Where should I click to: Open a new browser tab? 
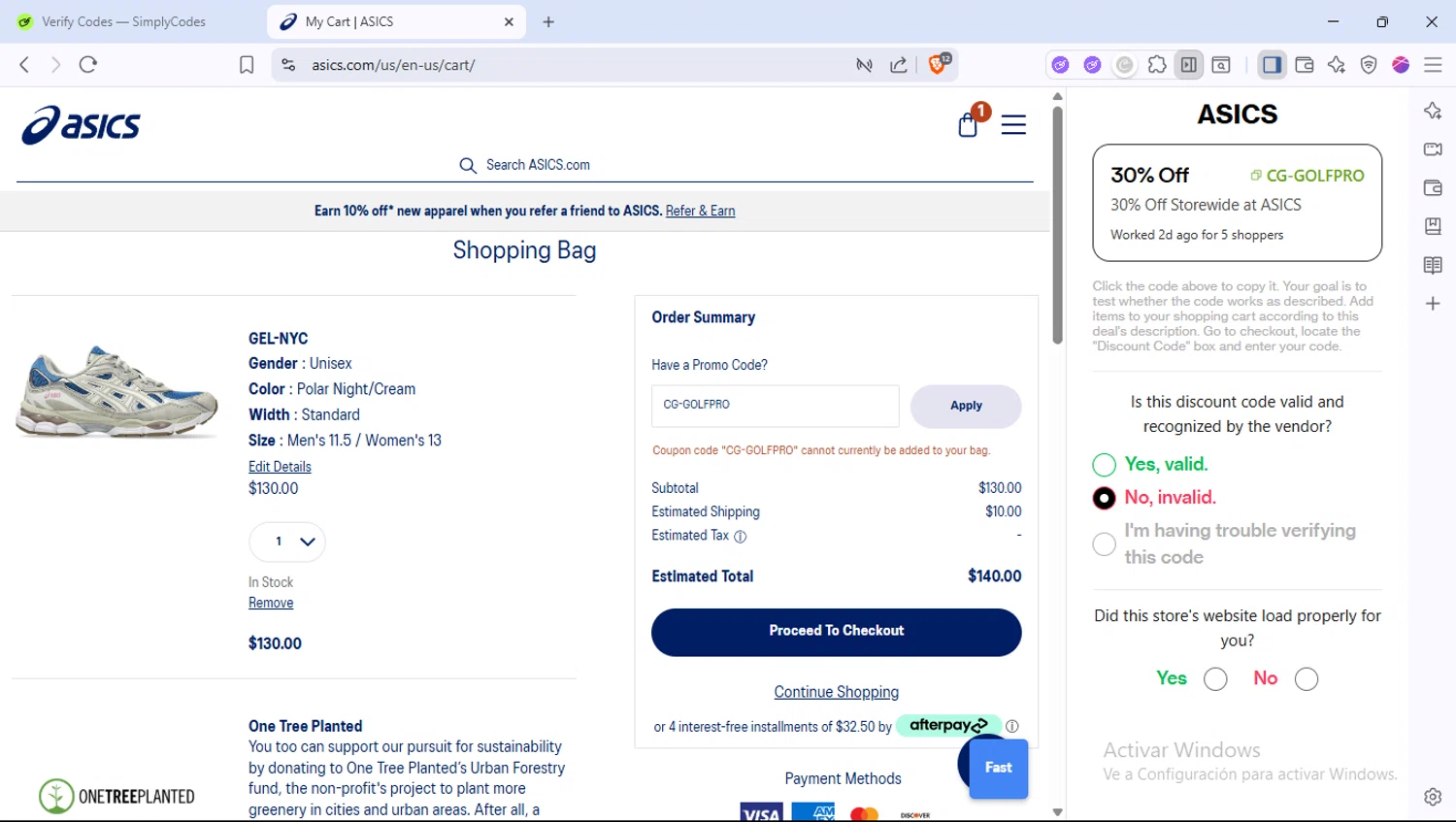coord(548,21)
